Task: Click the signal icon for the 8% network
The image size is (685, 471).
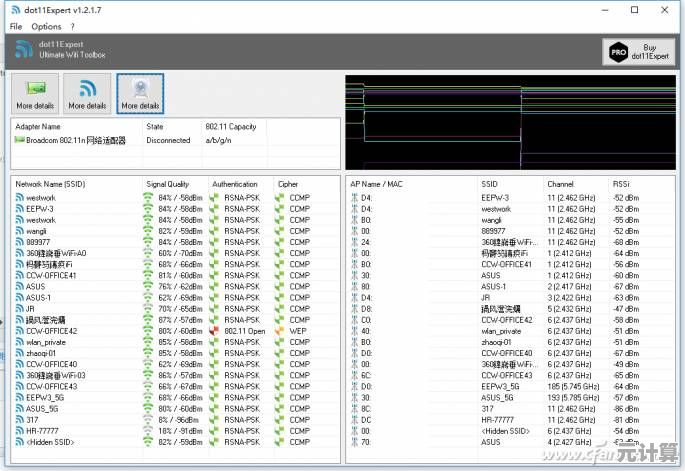Action: pyautogui.click(x=148, y=419)
